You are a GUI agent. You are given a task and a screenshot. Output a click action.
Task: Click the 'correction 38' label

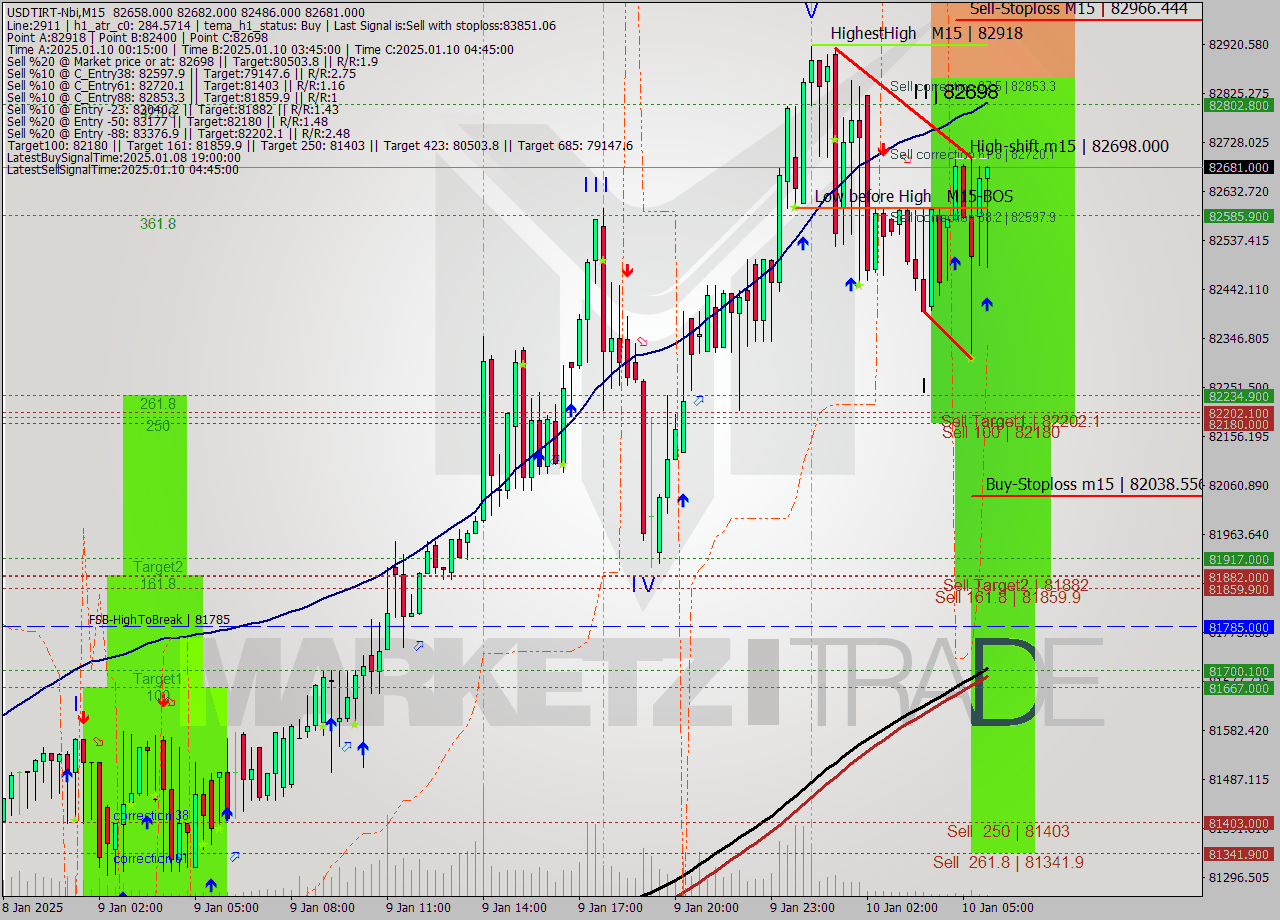tap(151, 816)
